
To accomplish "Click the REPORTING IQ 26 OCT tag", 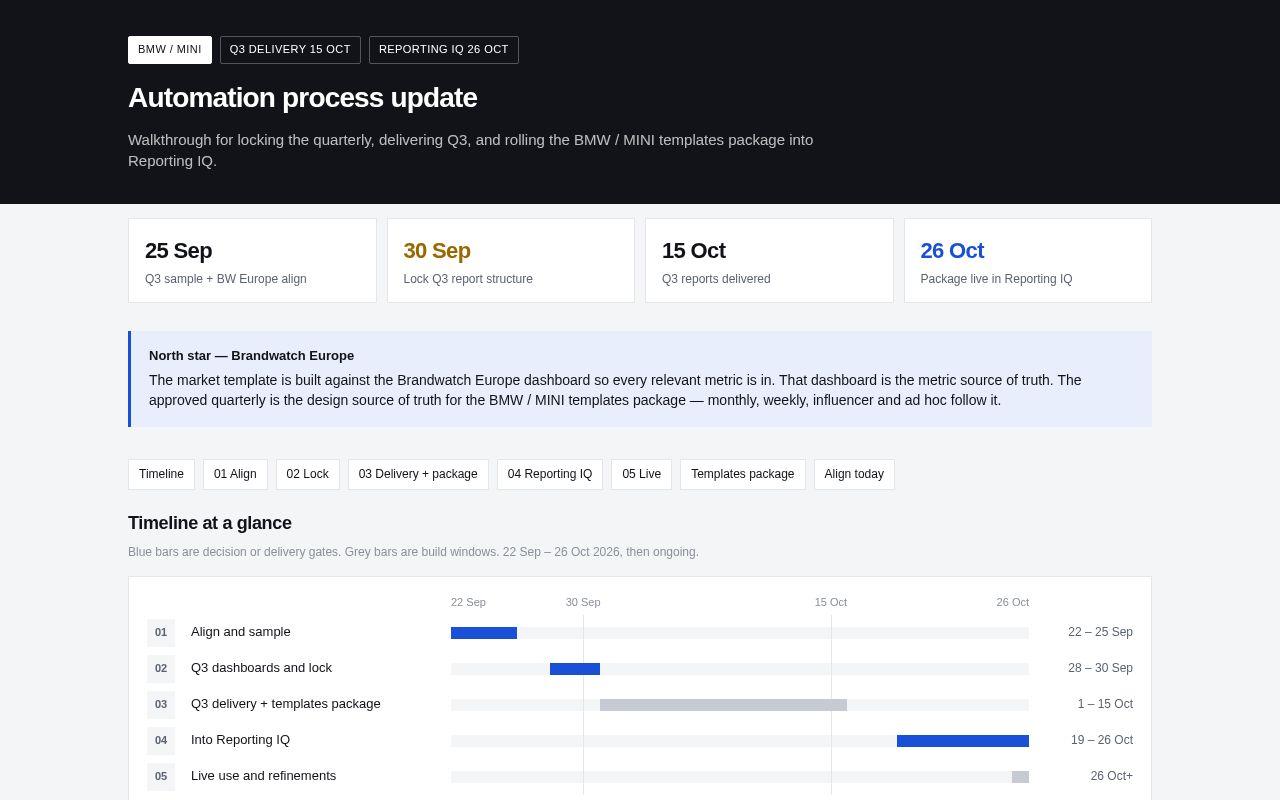I will coord(444,50).
